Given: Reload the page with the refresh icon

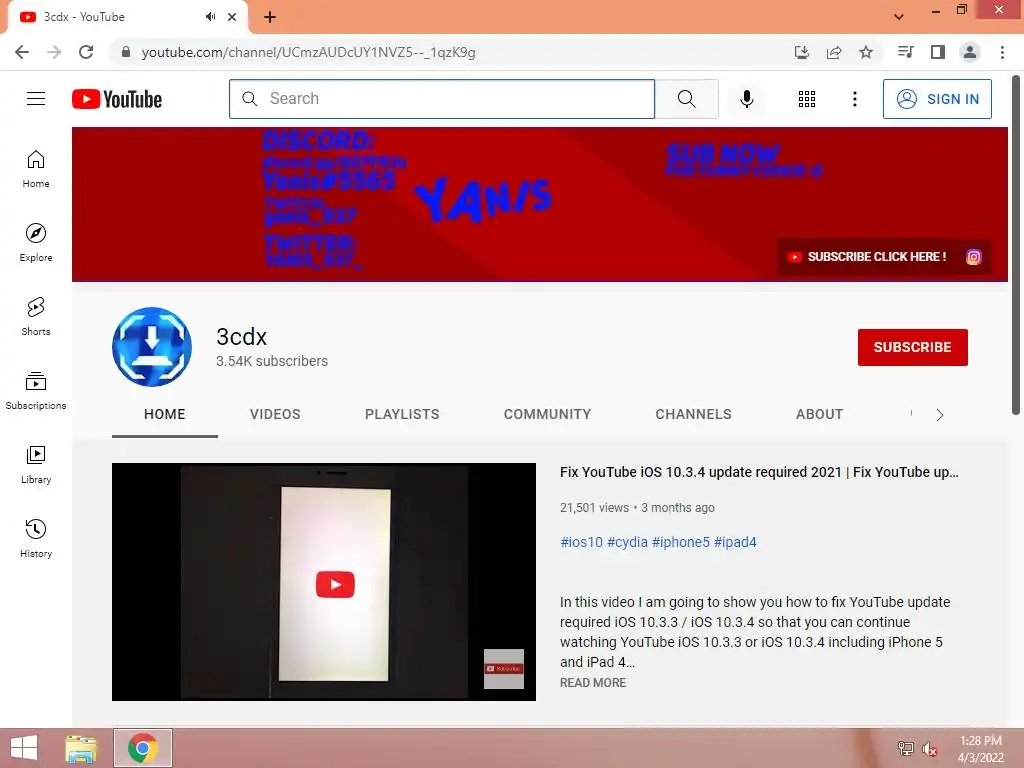Looking at the screenshot, I should (86, 52).
